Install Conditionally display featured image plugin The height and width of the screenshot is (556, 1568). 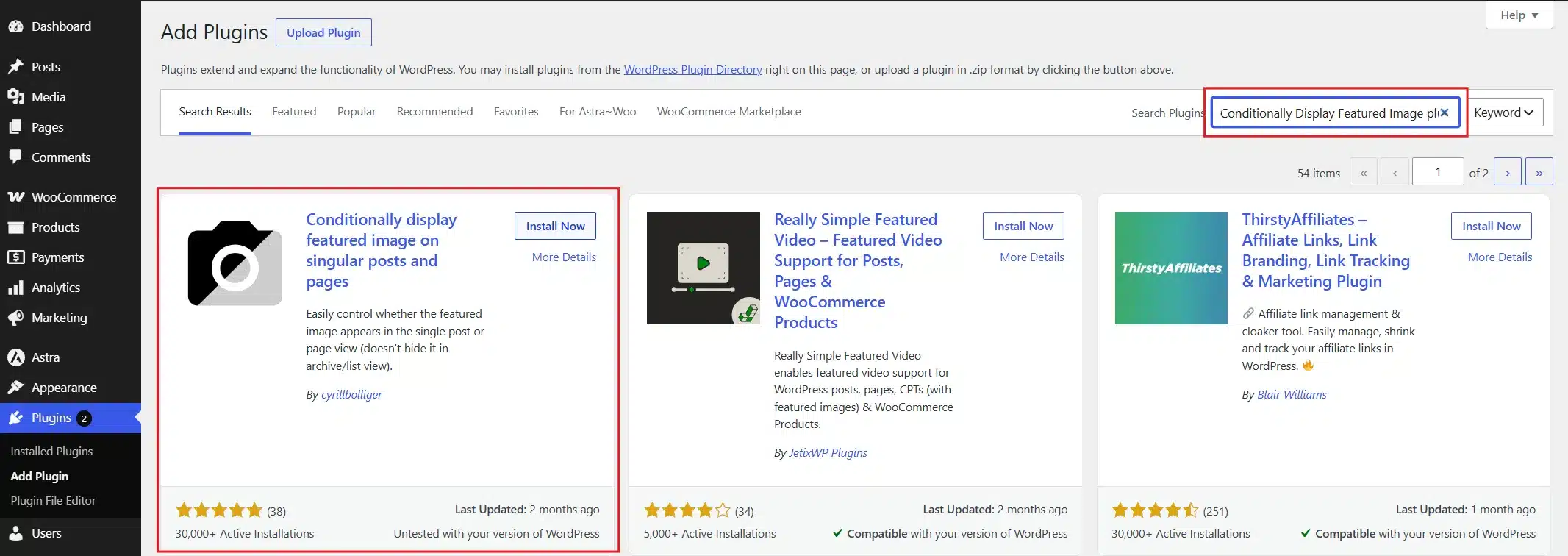(x=555, y=226)
